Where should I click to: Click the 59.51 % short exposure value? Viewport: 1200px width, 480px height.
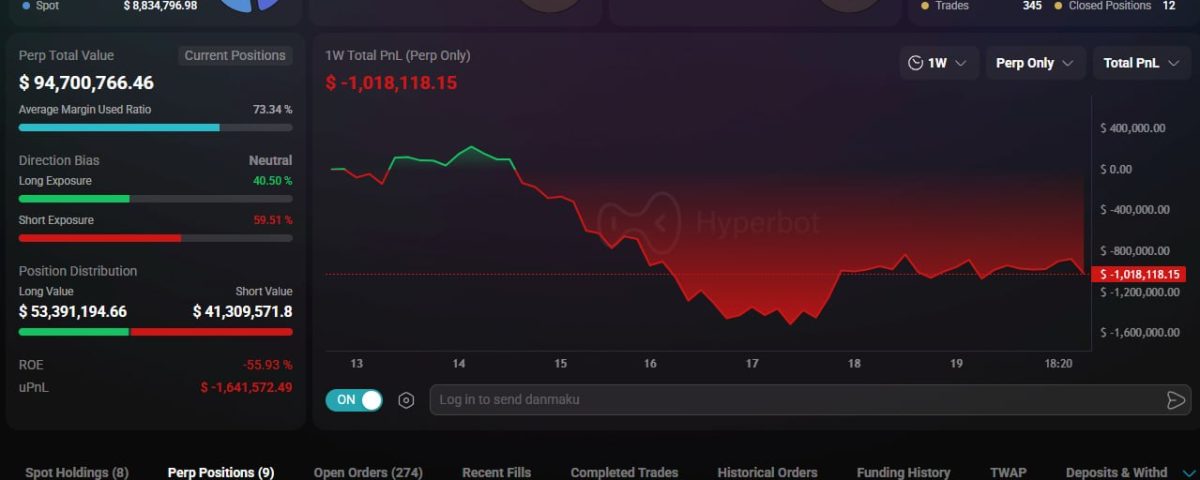point(272,220)
